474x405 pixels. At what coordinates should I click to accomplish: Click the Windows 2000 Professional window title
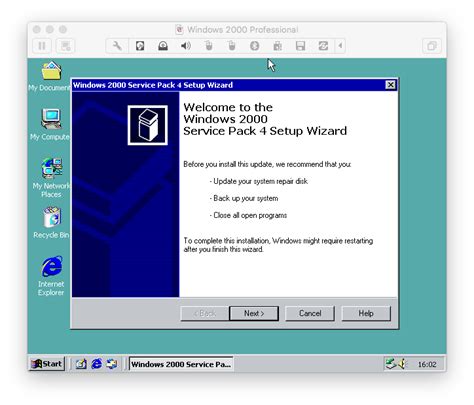pos(242,30)
